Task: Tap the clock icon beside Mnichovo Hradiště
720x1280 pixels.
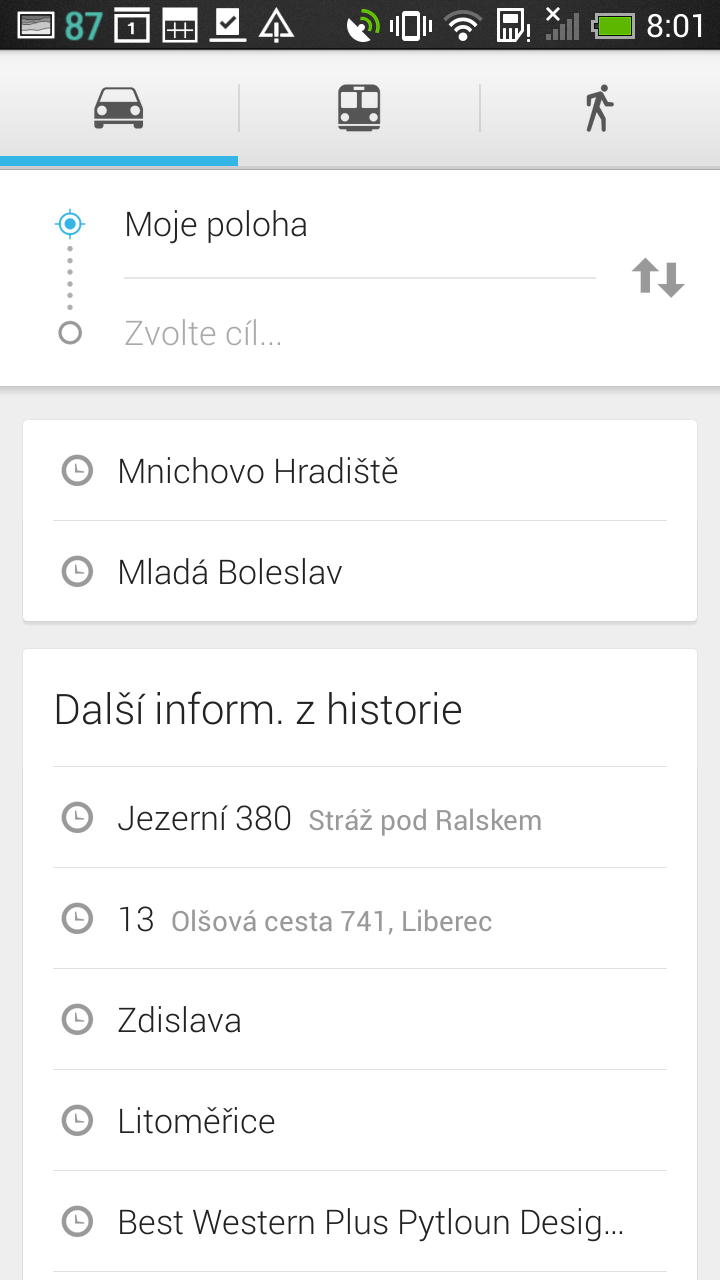Action: tap(77, 470)
